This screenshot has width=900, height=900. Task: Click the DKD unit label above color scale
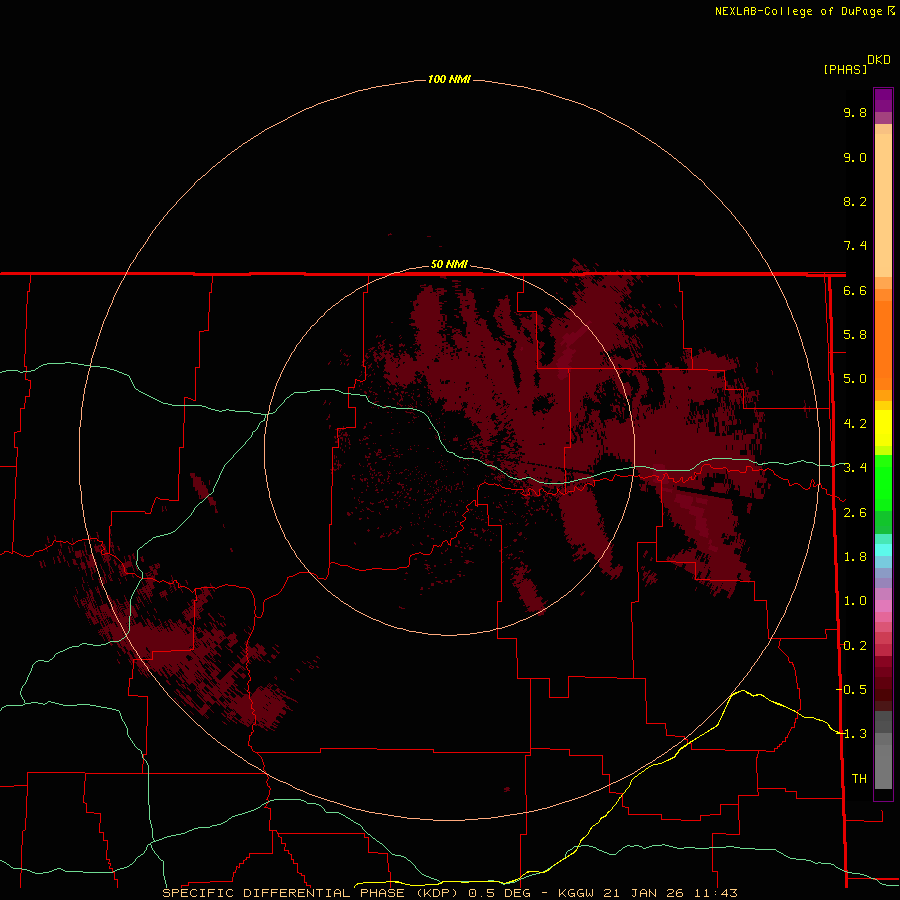(879, 59)
